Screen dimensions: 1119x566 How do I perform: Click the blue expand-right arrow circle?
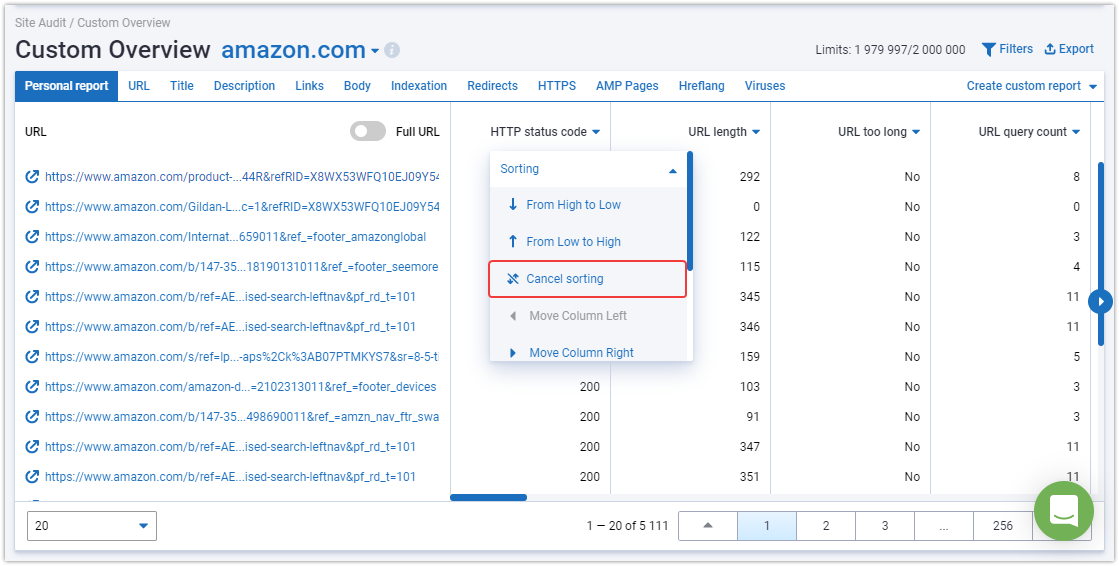point(1100,301)
